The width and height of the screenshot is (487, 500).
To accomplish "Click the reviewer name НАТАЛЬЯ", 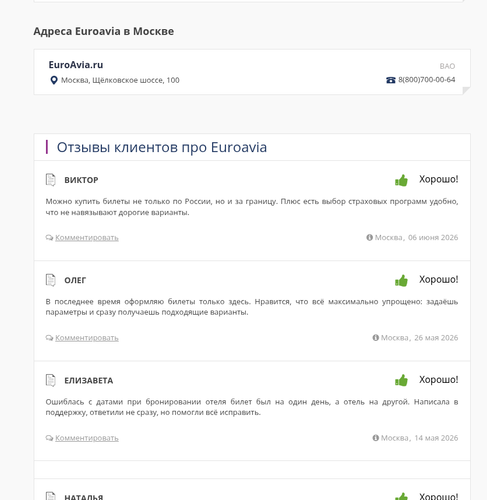I will click(x=84, y=497).
